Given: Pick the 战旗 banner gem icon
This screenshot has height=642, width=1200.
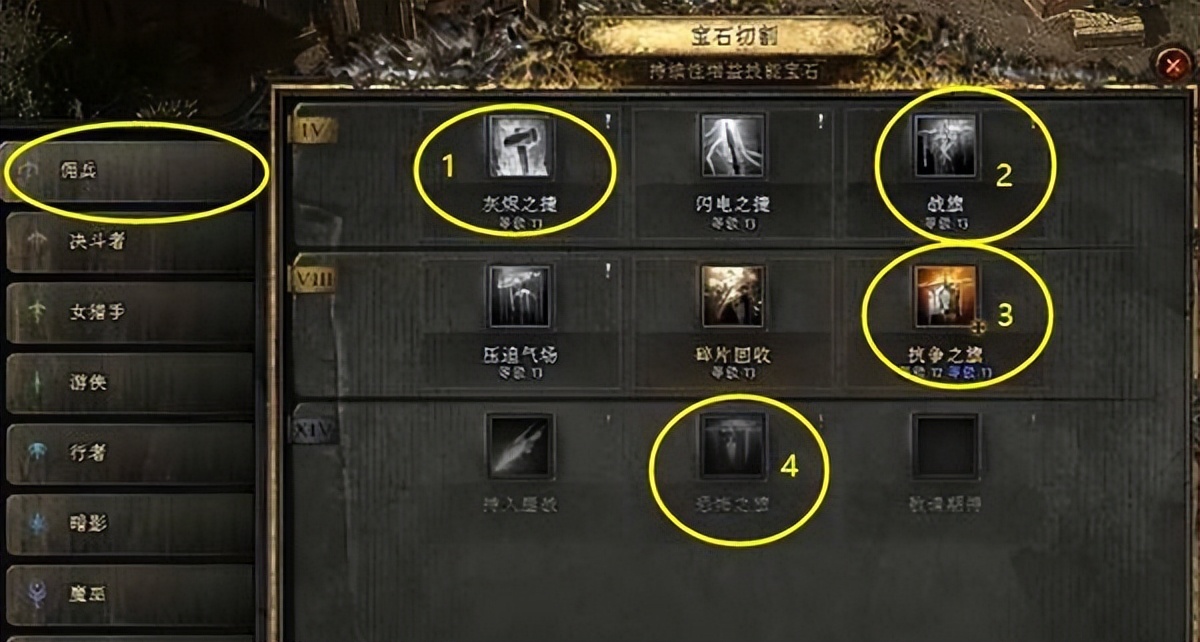Looking at the screenshot, I should [x=945, y=146].
